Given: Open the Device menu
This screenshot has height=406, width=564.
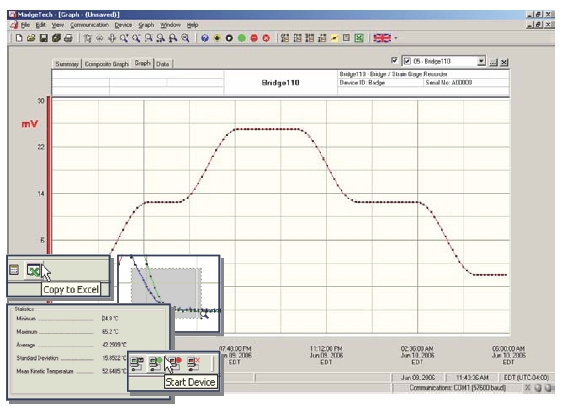Looking at the screenshot, I should (x=123, y=25).
